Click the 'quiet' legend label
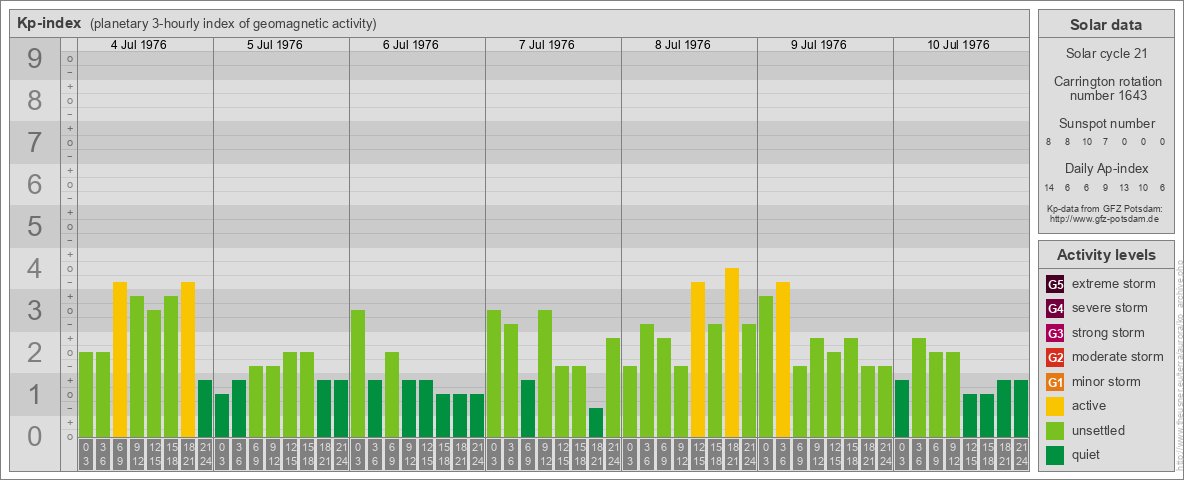This screenshot has width=1184, height=480. click(x=1087, y=454)
